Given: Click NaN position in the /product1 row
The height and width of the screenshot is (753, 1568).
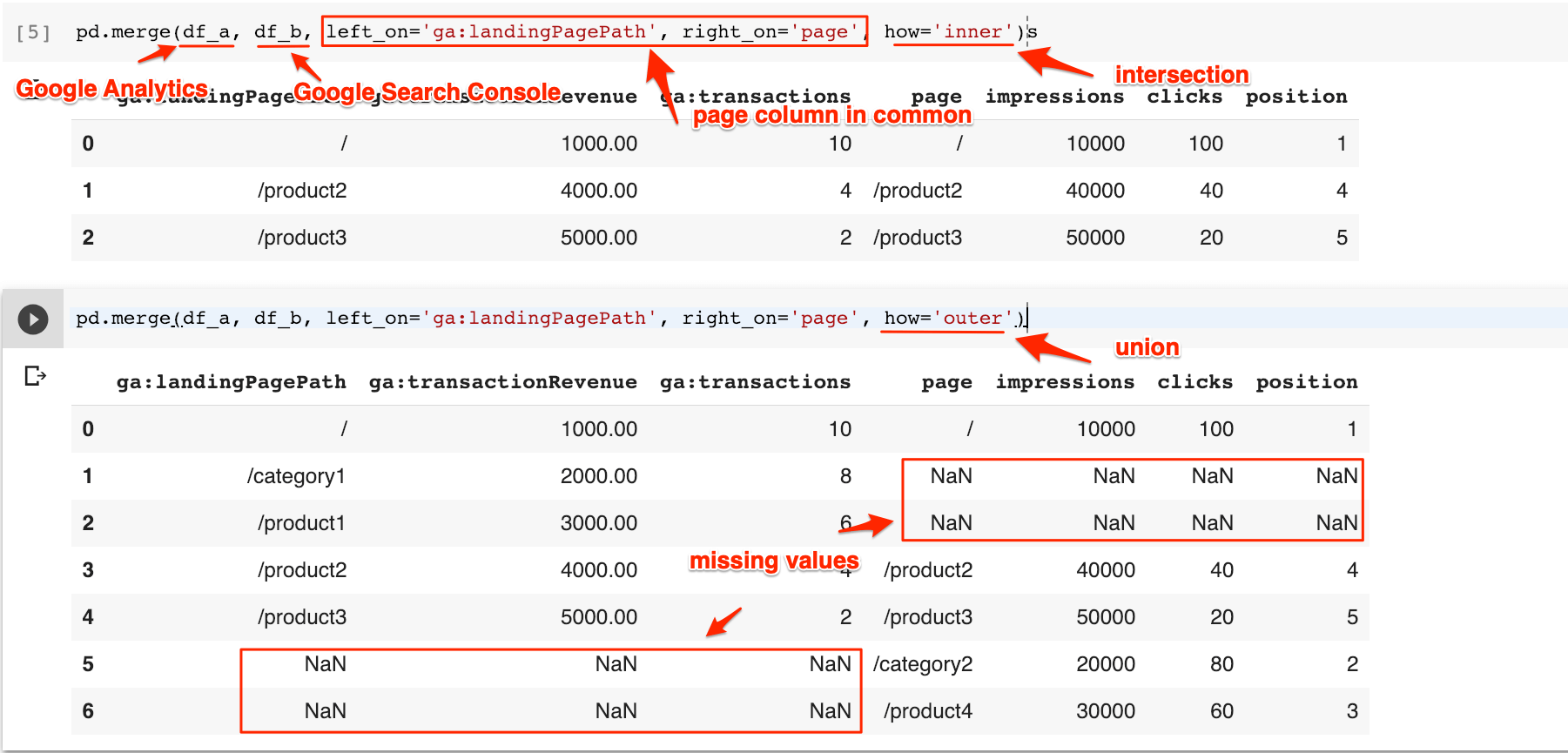Looking at the screenshot, I should pos(1336,523).
